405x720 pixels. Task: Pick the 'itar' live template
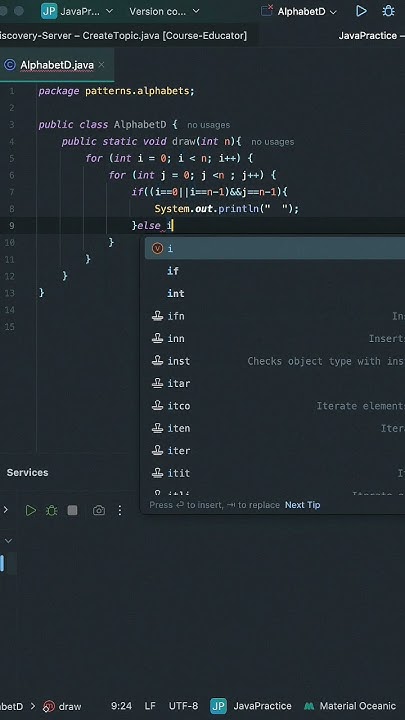click(275, 383)
